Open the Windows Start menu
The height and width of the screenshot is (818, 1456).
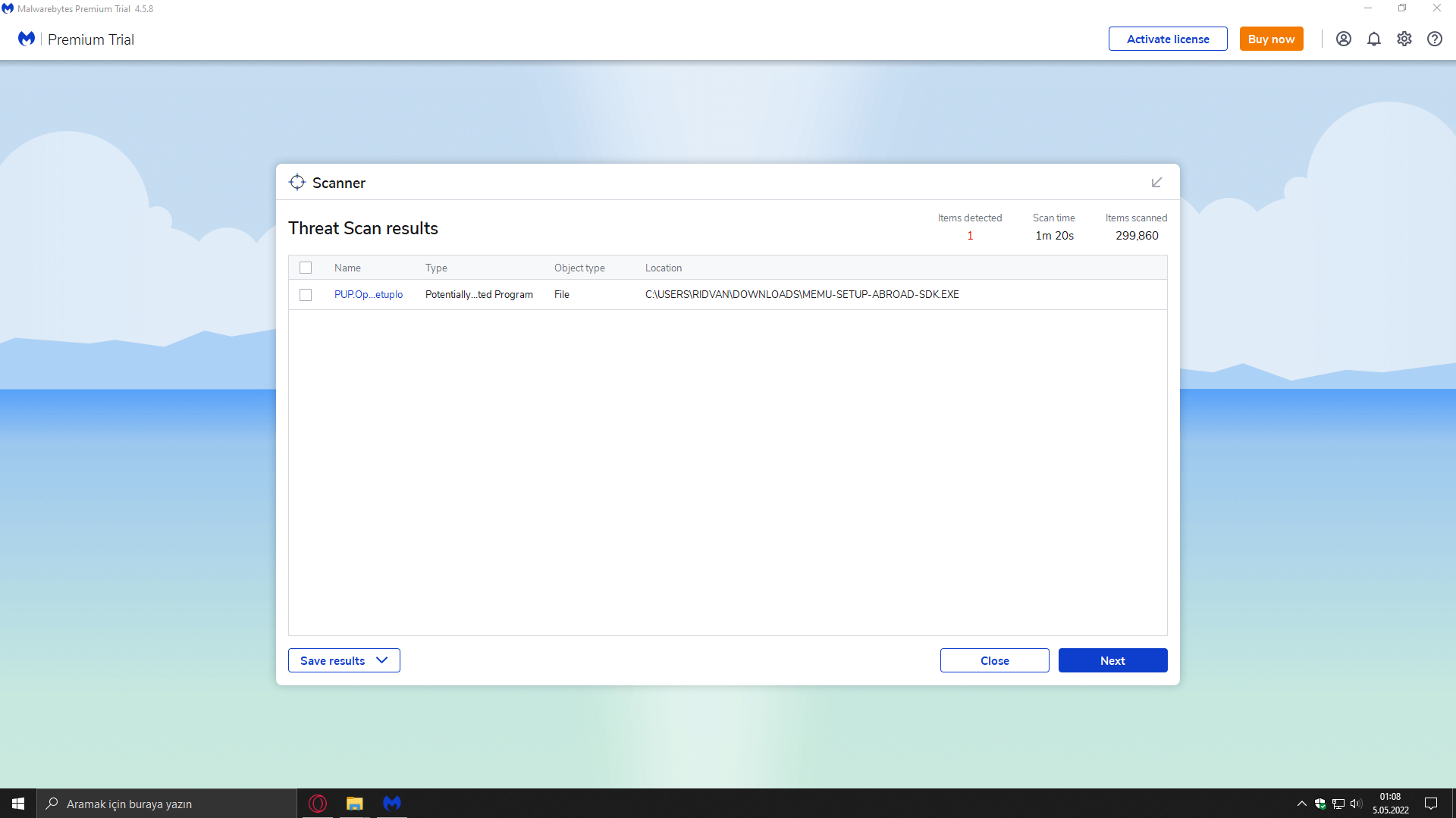coord(18,804)
